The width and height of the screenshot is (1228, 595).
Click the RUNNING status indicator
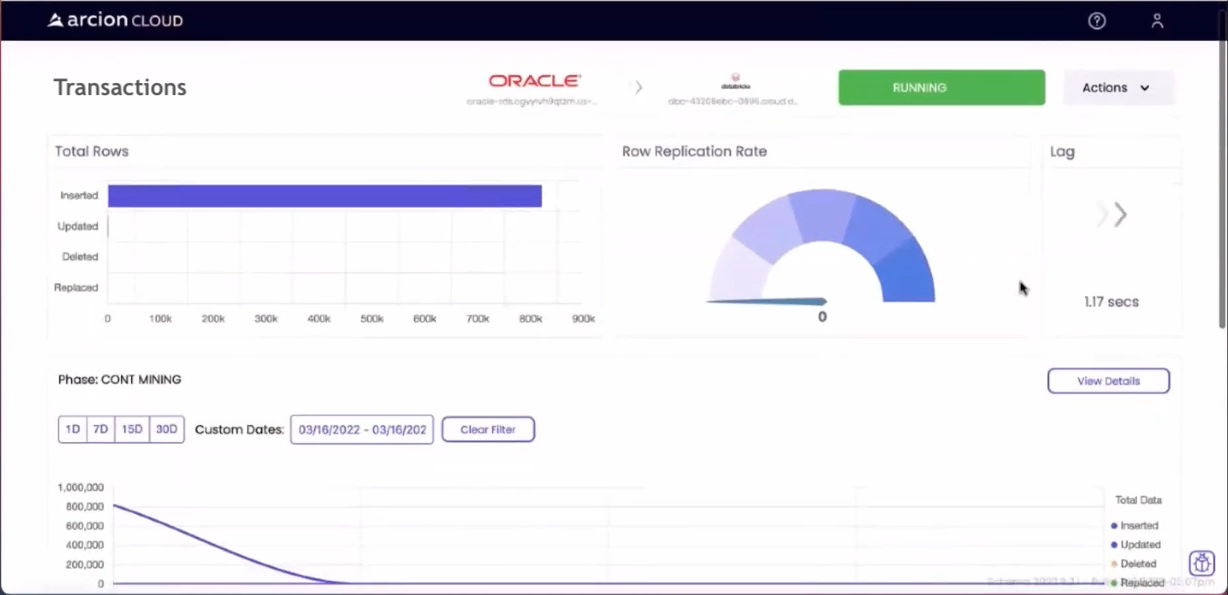click(940, 87)
